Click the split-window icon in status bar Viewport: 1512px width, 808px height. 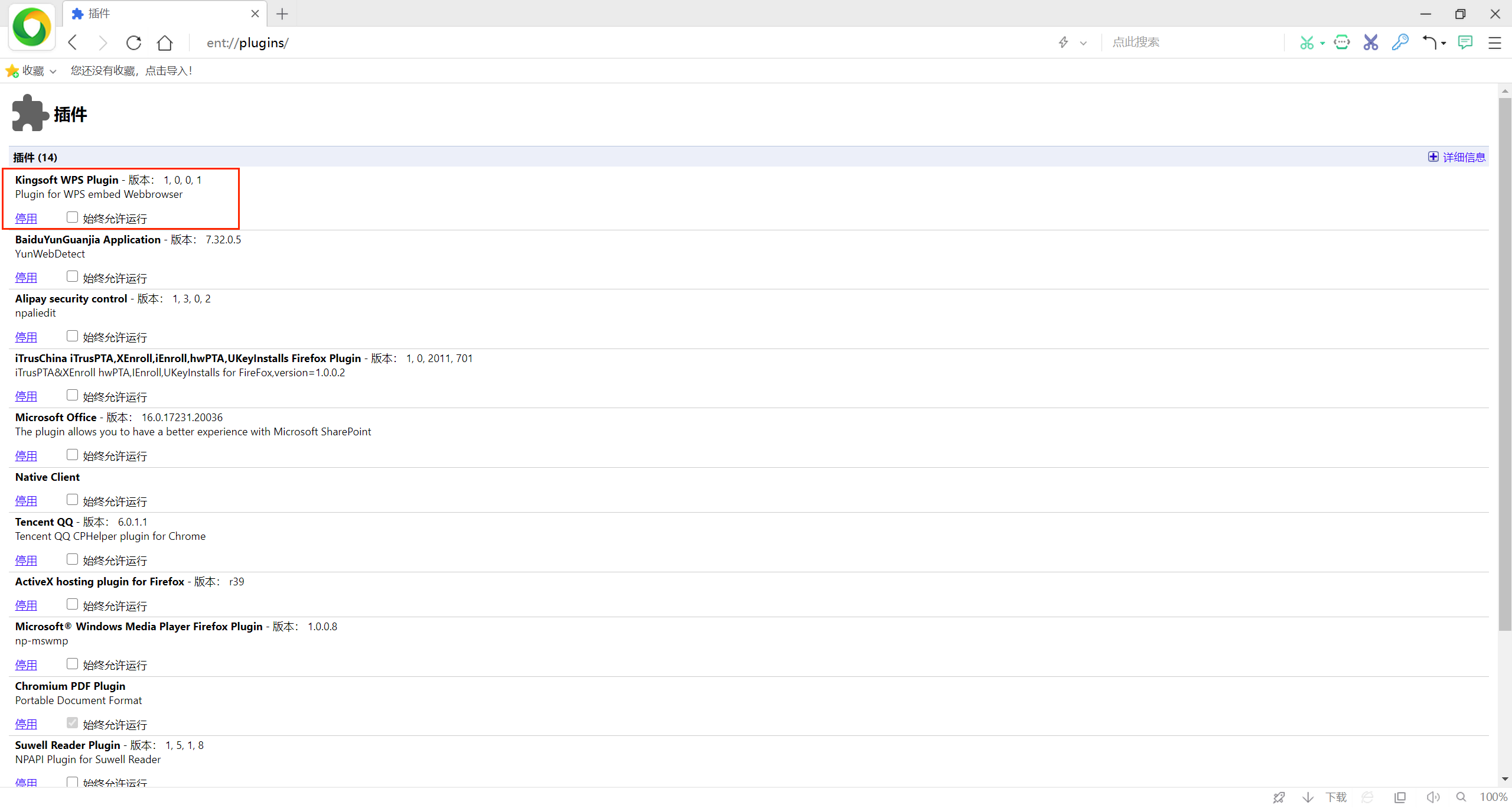(1400, 797)
